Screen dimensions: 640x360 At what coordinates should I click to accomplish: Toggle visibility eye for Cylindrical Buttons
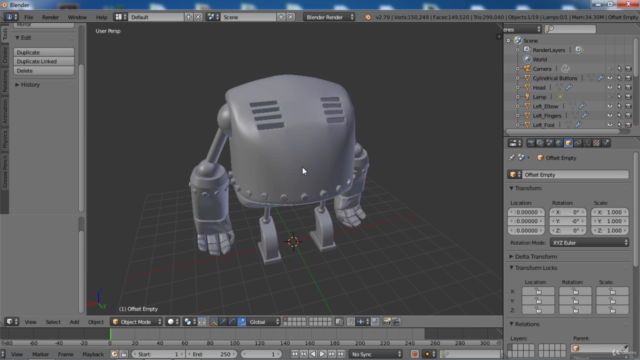[x=610, y=78]
